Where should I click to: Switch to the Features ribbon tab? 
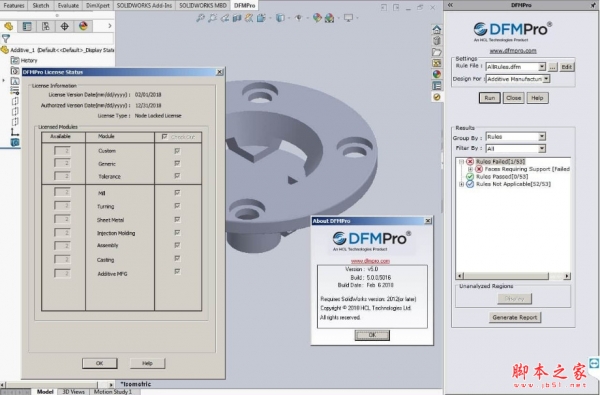tap(14, 5)
